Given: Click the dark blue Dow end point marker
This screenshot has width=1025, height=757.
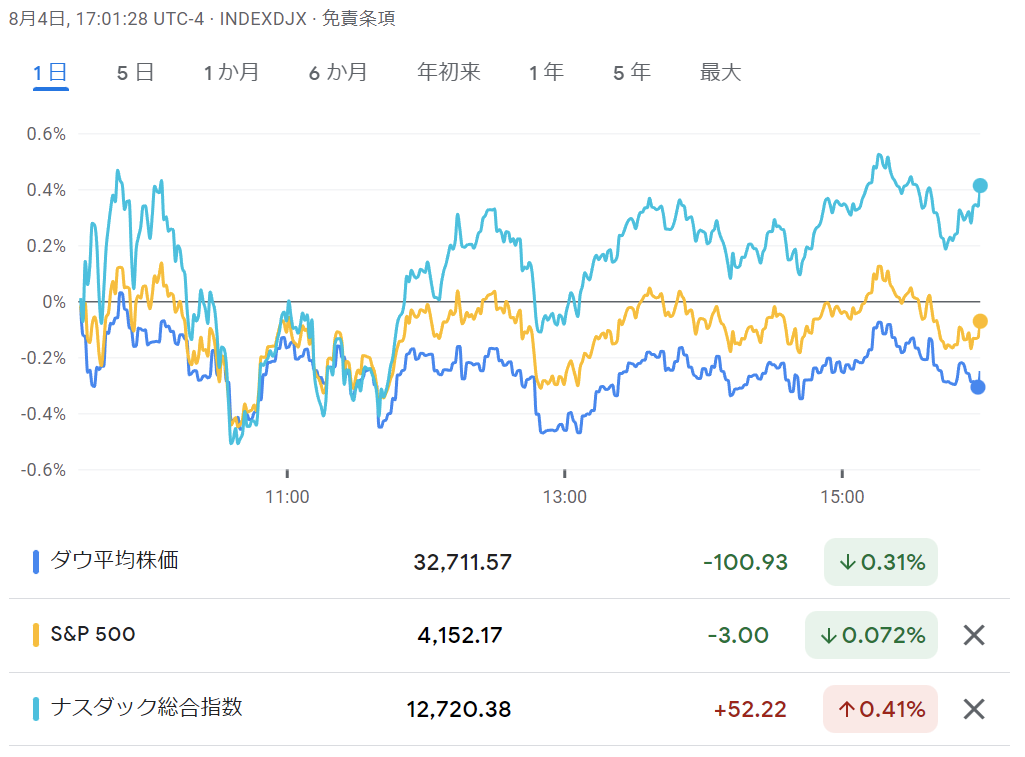Looking at the screenshot, I should pos(978,388).
